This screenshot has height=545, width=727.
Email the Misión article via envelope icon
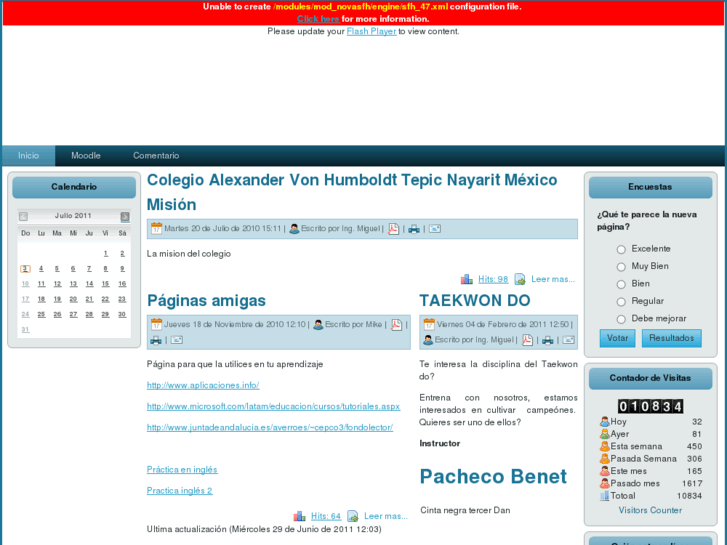(x=434, y=229)
